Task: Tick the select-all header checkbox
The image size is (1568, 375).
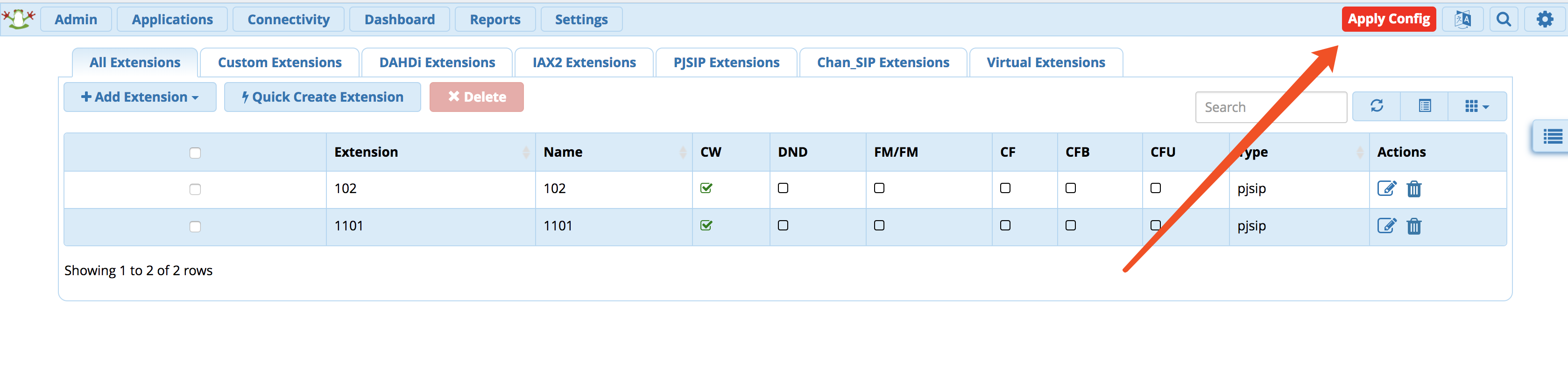Action: pos(195,153)
